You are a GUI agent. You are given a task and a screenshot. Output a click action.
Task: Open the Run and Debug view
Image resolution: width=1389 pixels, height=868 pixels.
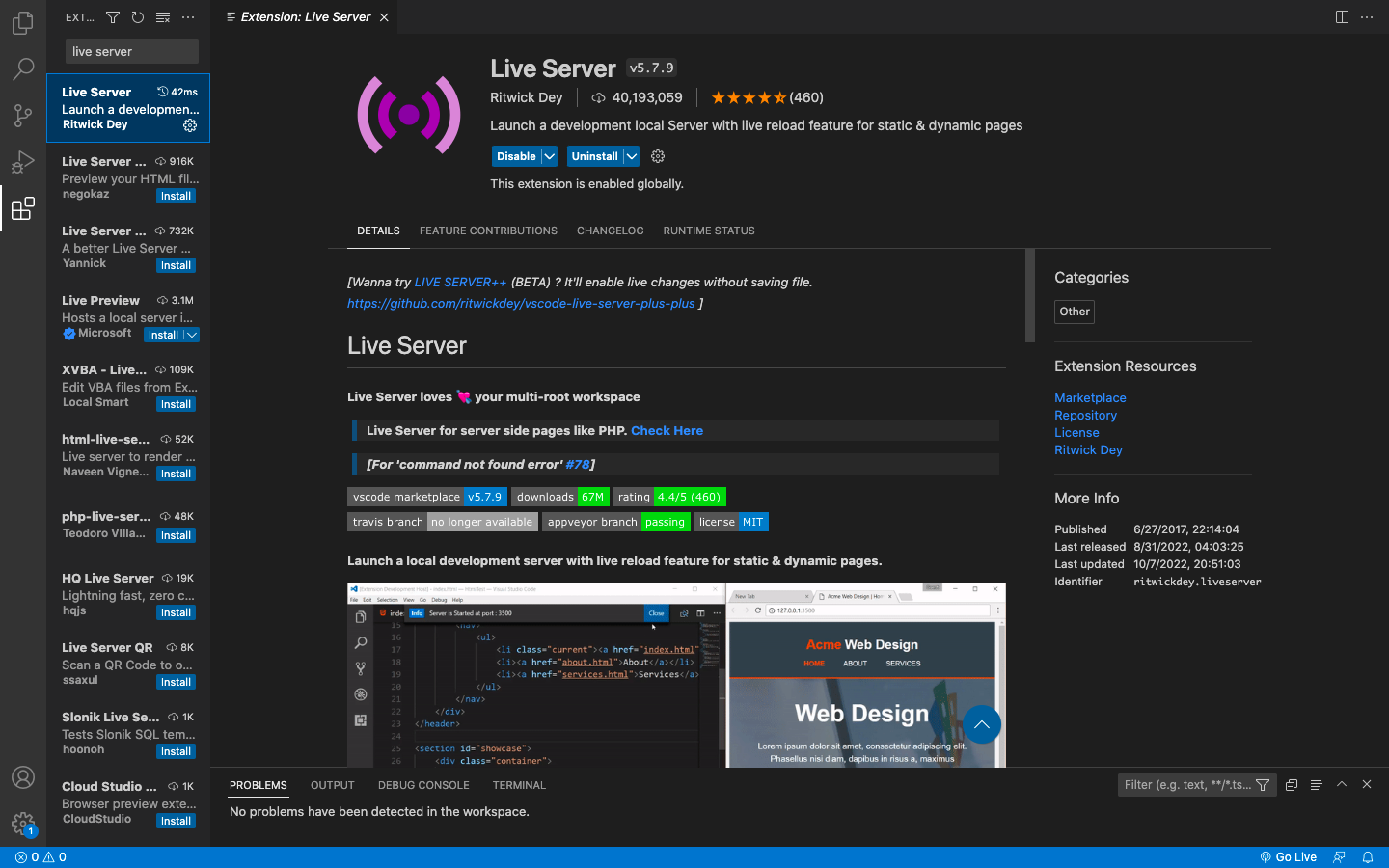(x=23, y=161)
